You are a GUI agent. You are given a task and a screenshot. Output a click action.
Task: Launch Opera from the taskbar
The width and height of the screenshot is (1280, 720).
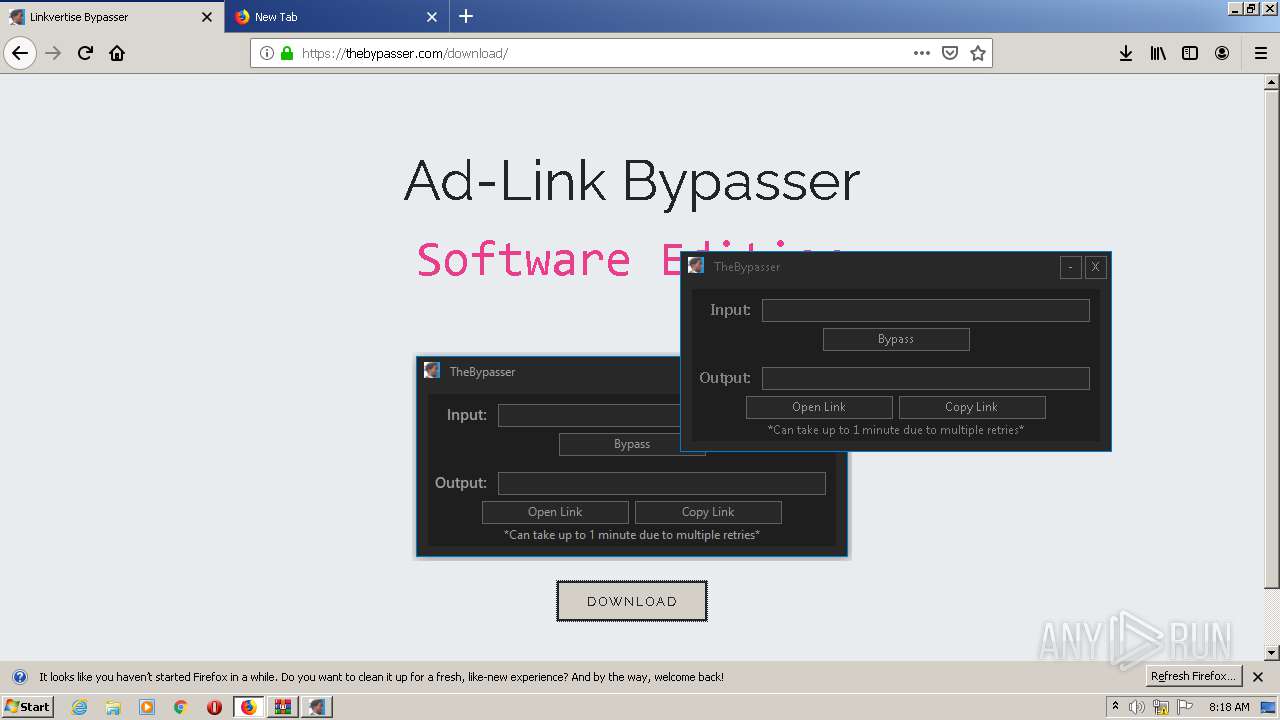(214, 707)
